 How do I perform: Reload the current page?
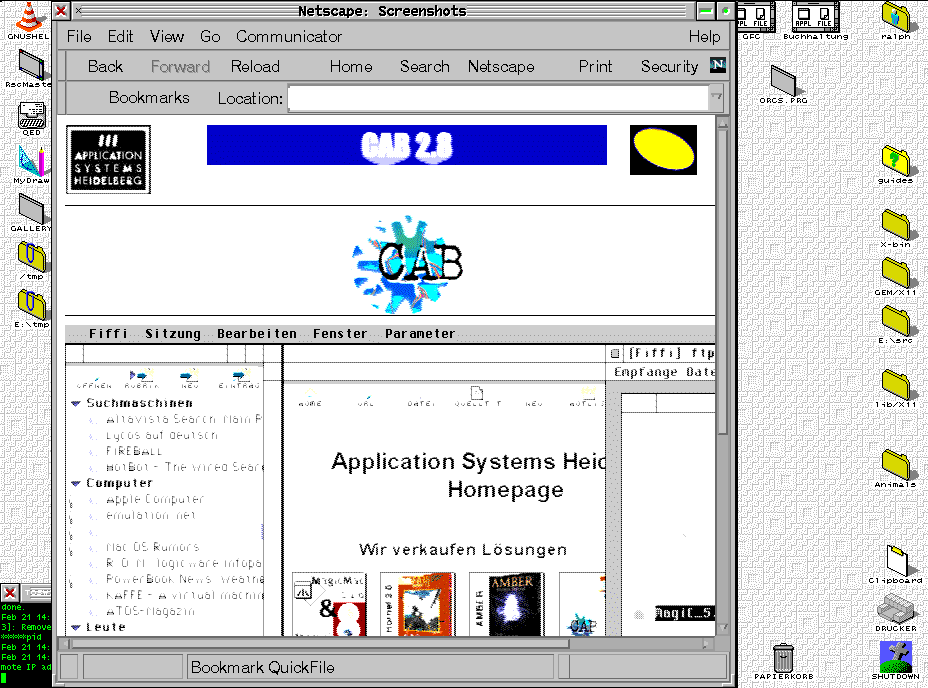click(x=255, y=66)
